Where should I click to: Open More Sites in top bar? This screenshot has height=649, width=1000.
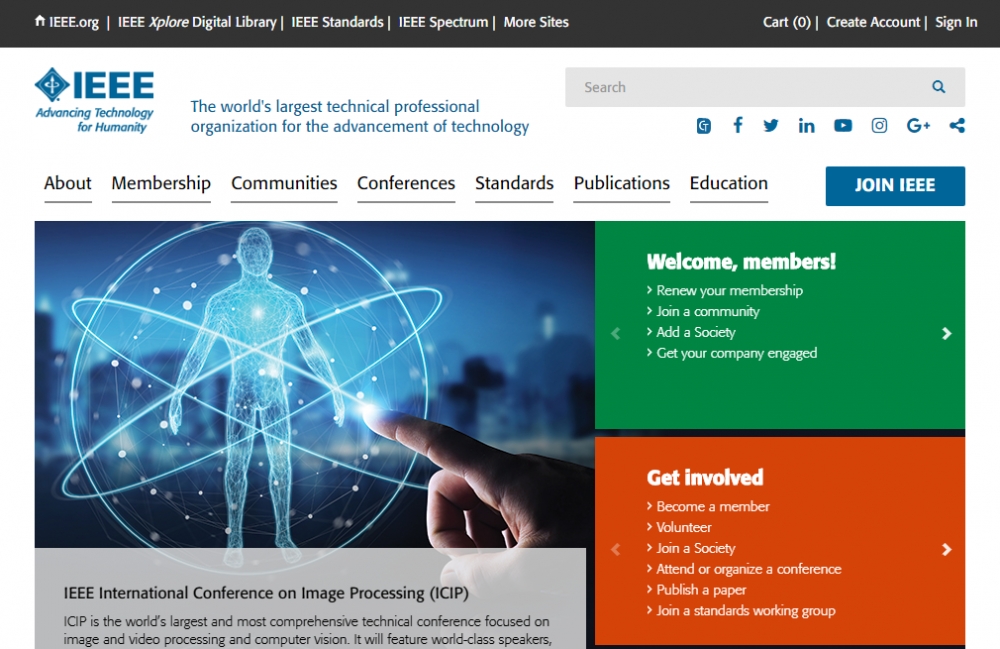[536, 22]
